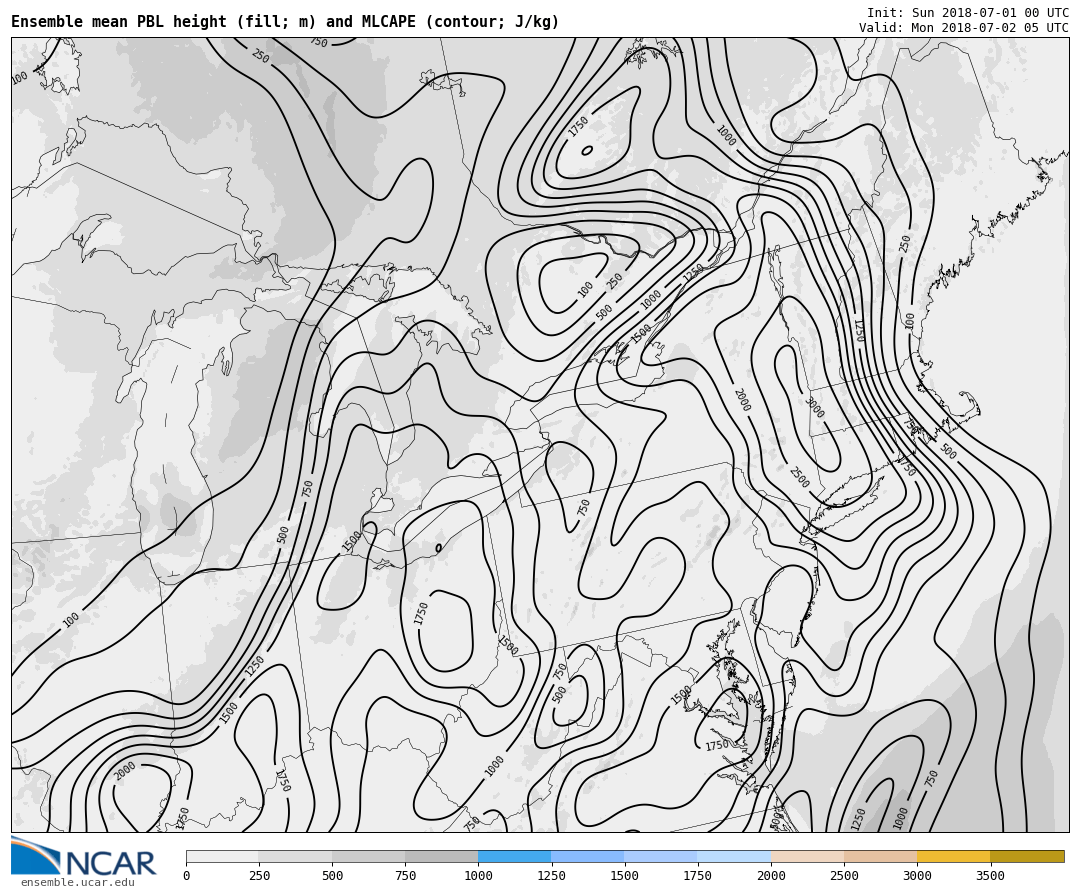Pick the 1000–1250 bright blue colorbar segment

click(x=515, y=856)
